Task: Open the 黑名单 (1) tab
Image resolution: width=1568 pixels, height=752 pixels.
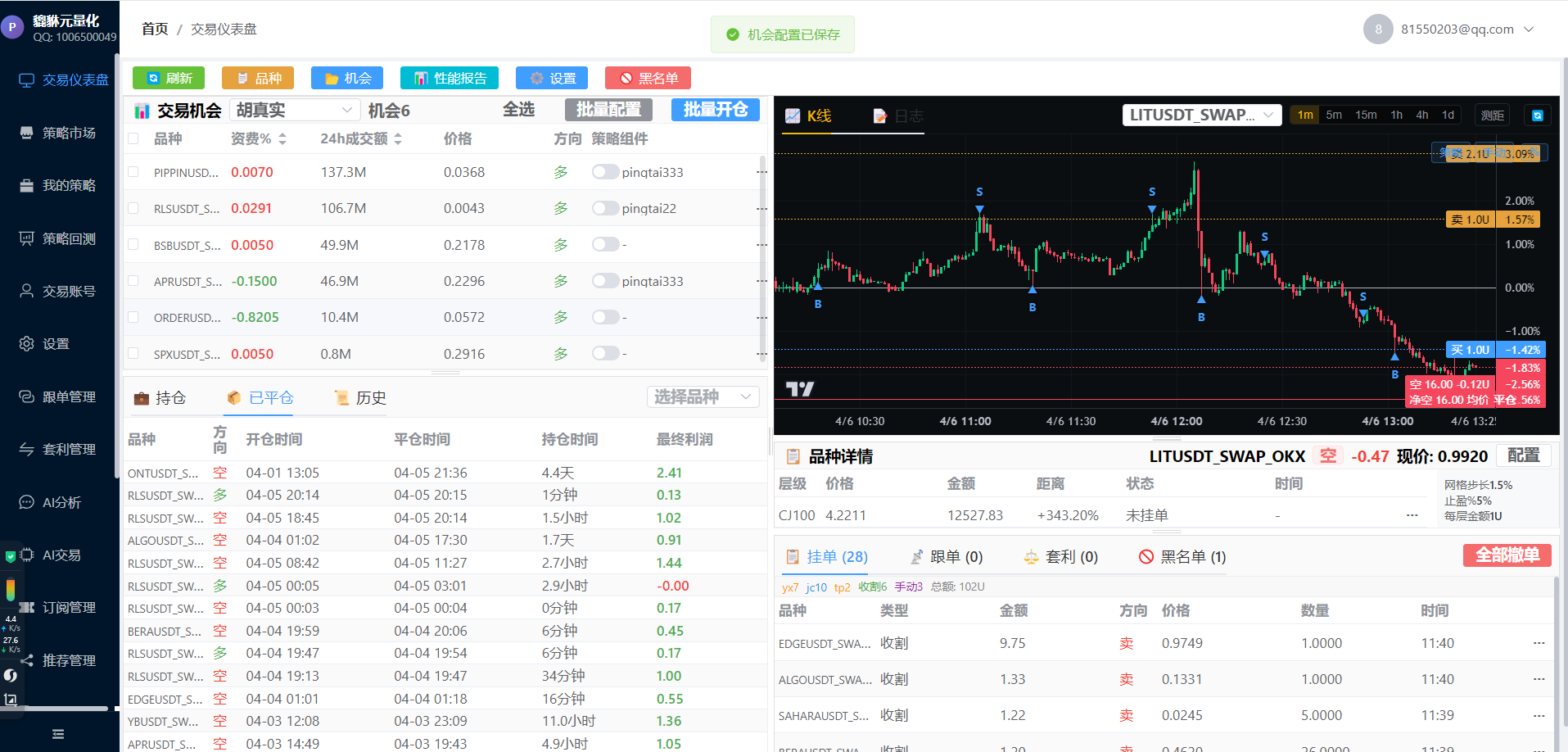Action: point(1182,557)
